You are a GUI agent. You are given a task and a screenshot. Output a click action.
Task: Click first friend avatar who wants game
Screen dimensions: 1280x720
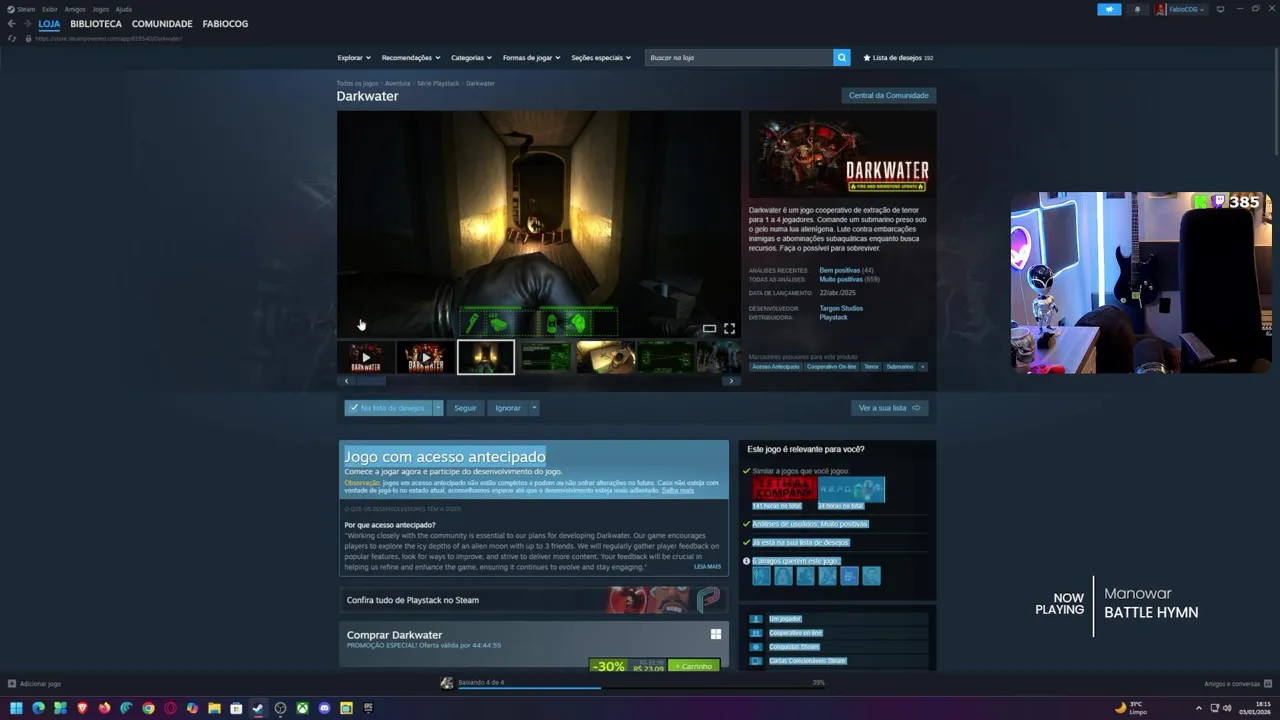pyautogui.click(x=761, y=576)
